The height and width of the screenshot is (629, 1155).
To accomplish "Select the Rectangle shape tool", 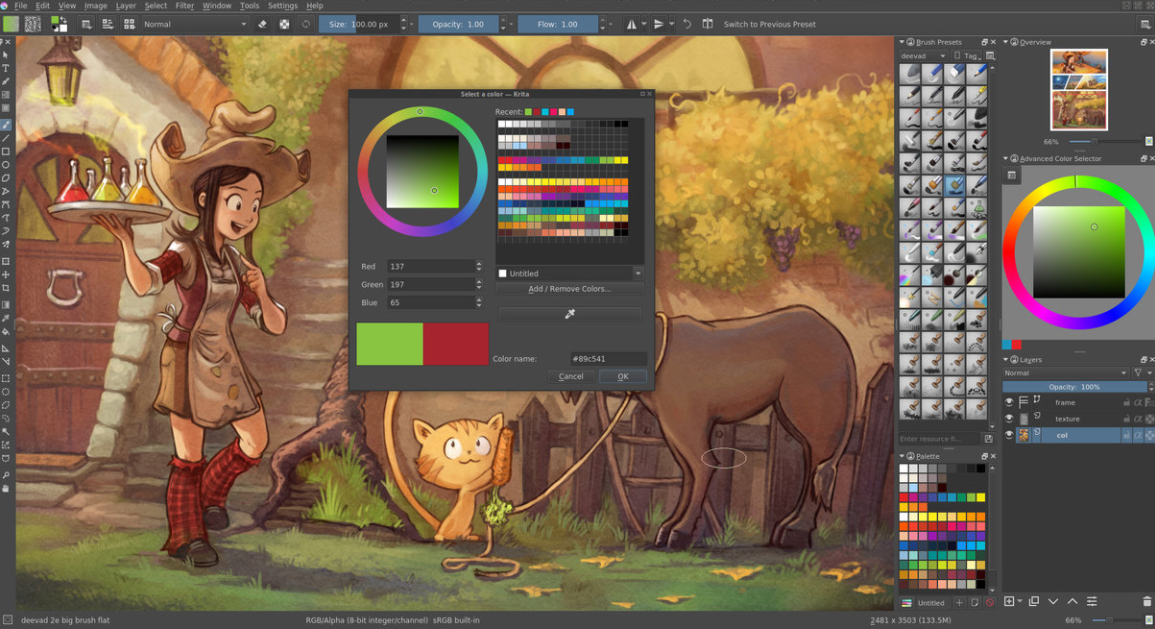I will [6, 152].
